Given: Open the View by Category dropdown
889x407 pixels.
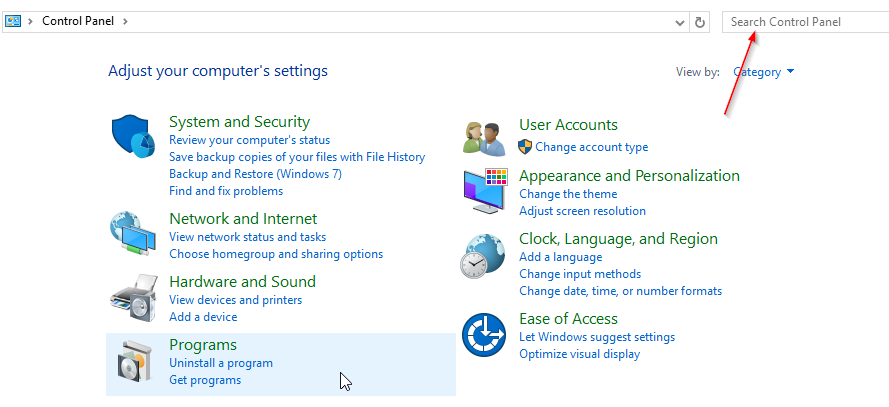Looking at the screenshot, I should [764, 72].
